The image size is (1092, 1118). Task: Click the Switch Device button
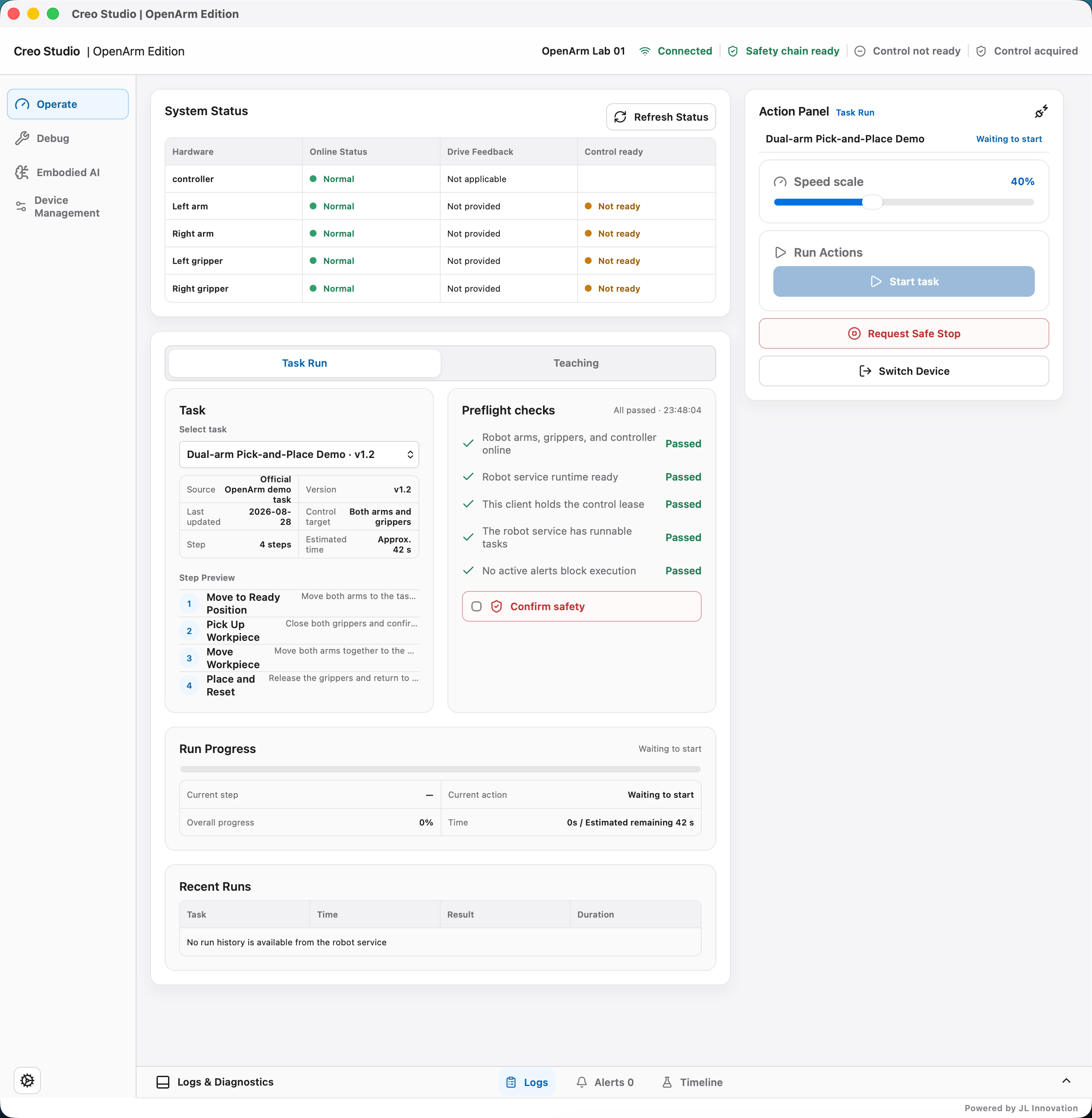tap(903, 371)
